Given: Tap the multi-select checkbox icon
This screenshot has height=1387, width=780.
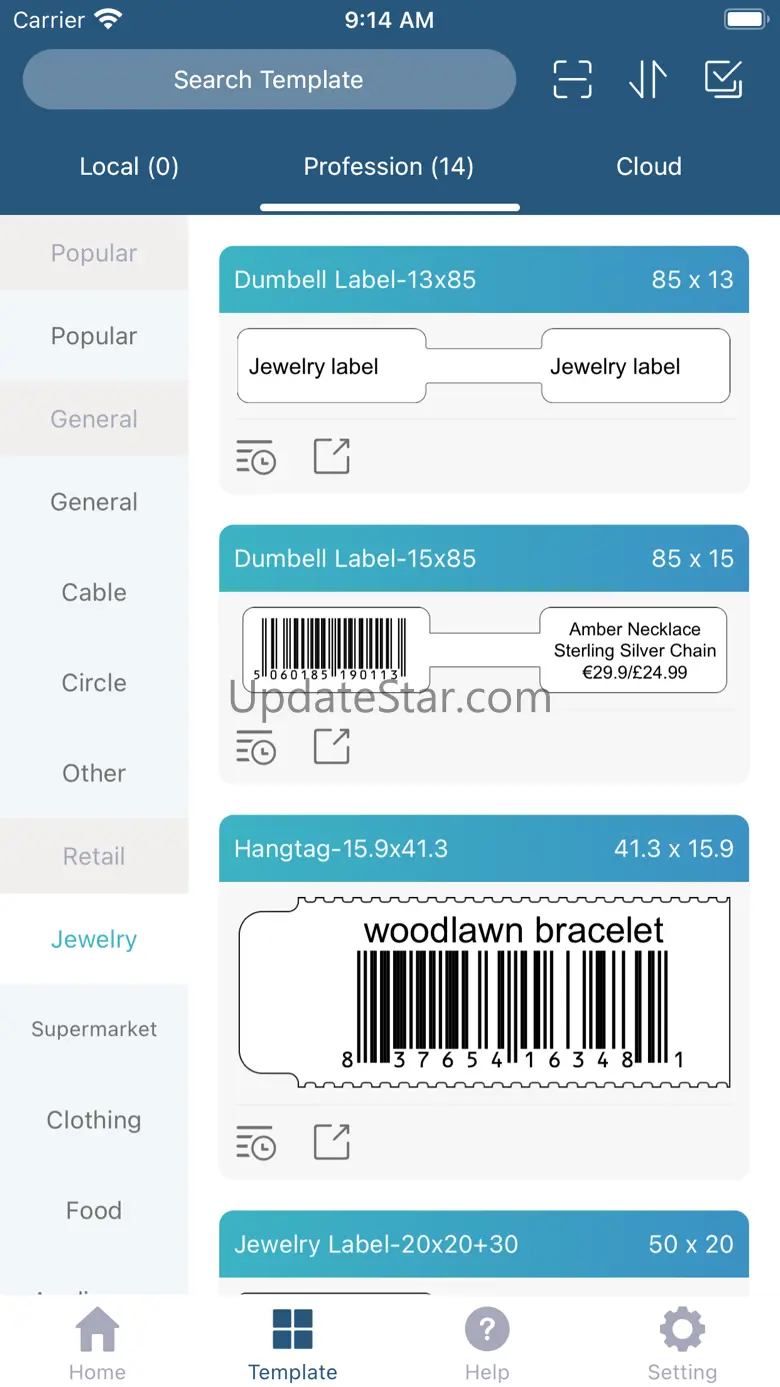Looking at the screenshot, I should point(723,80).
